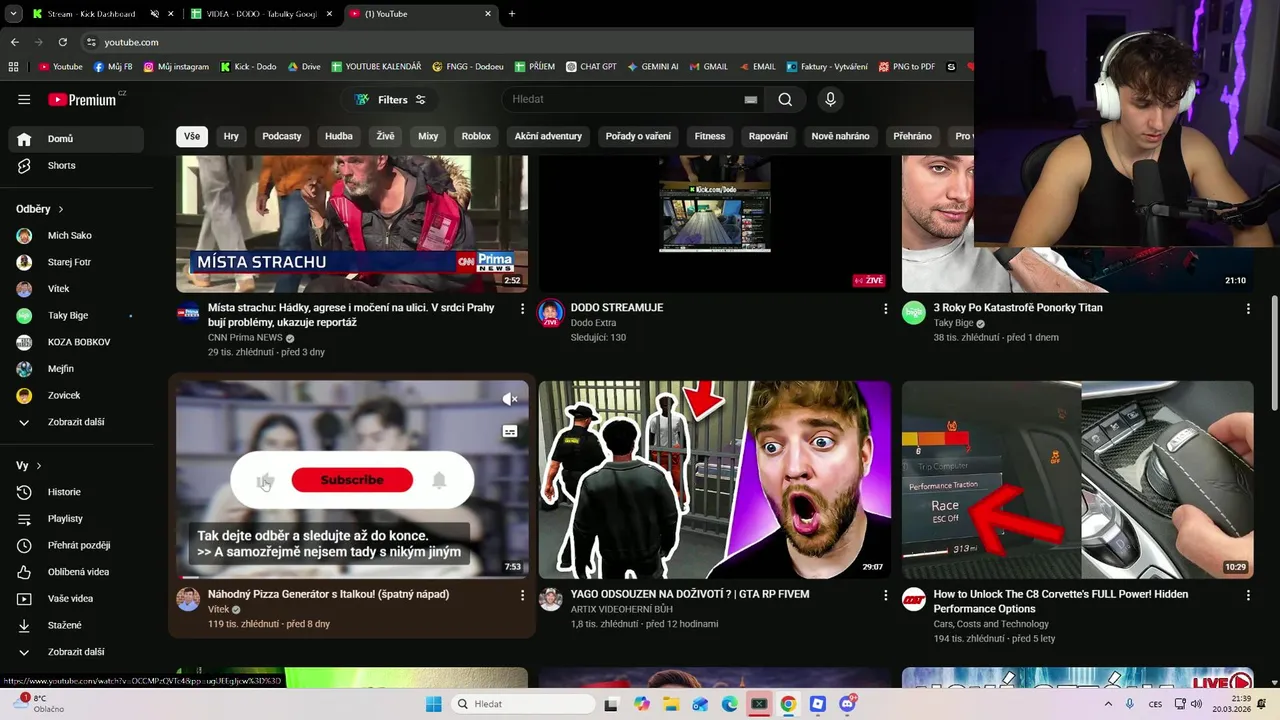This screenshot has height=720, width=1280.
Task: Open the YouTube hamburger guide menu
Action: [x=24, y=99]
